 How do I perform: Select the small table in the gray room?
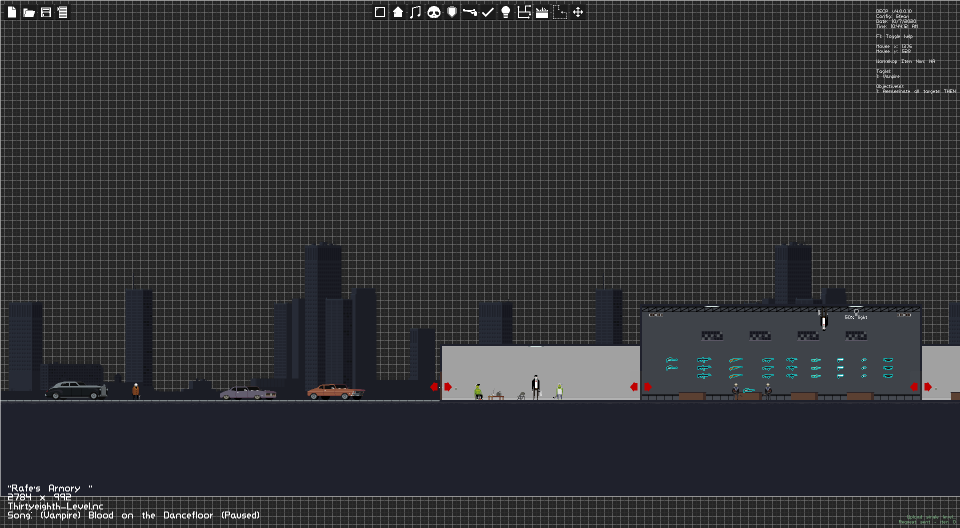click(x=497, y=396)
